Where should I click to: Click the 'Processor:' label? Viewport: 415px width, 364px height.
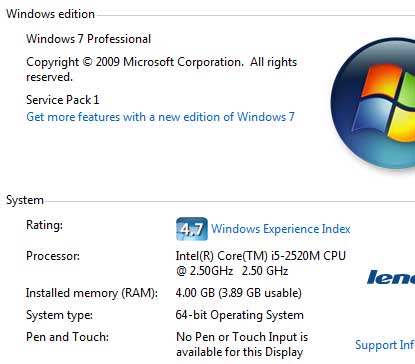point(53,256)
